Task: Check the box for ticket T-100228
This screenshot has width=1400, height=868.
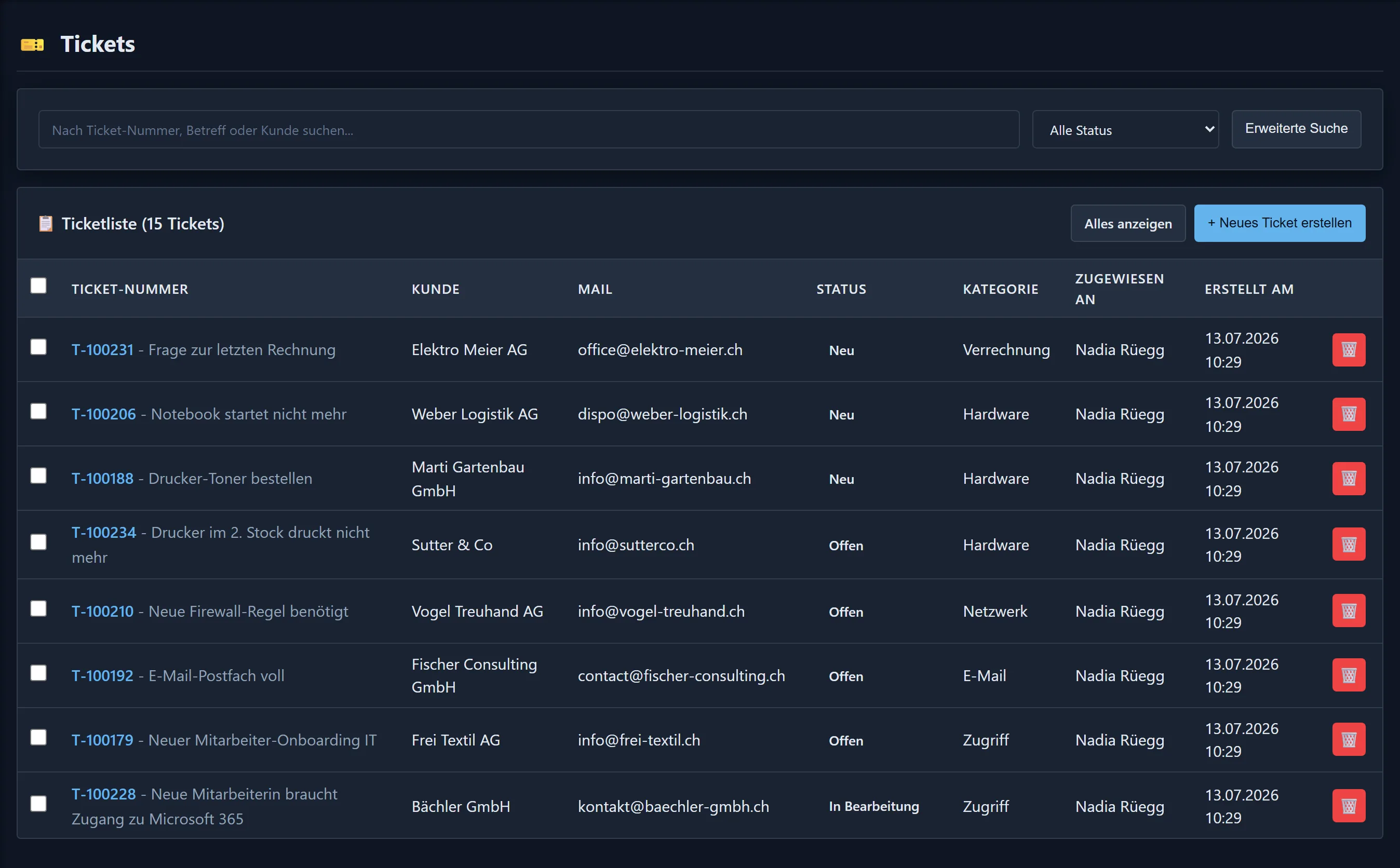Action: (38, 804)
